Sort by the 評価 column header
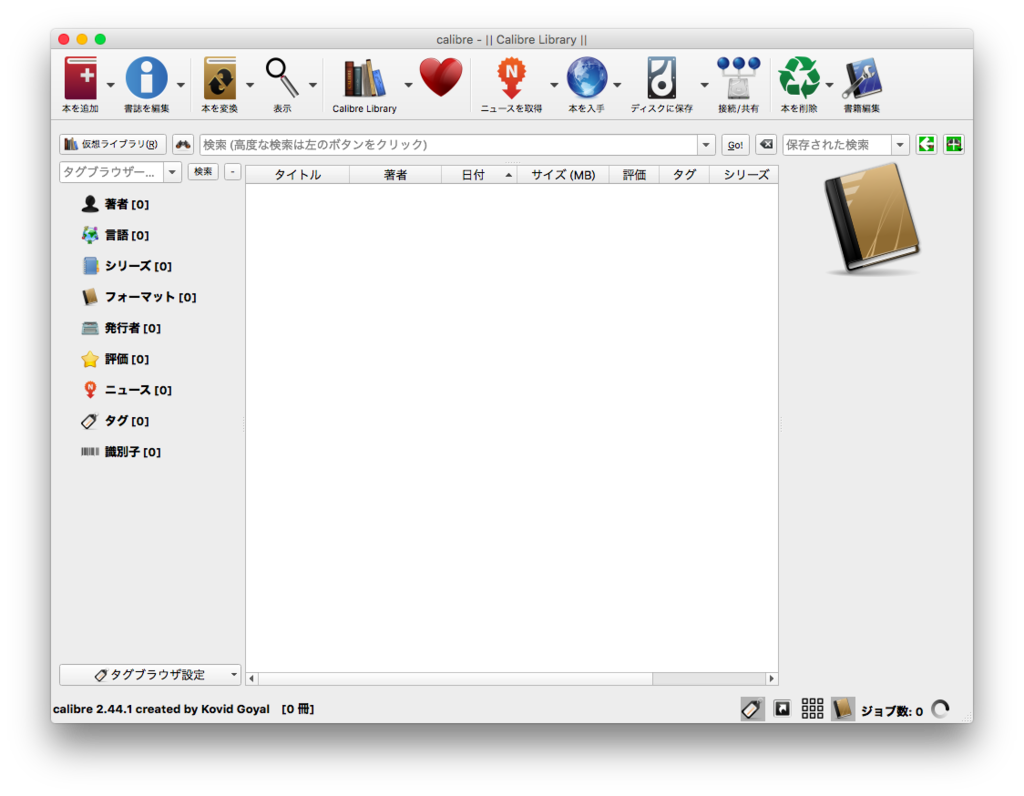 pyautogui.click(x=634, y=174)
